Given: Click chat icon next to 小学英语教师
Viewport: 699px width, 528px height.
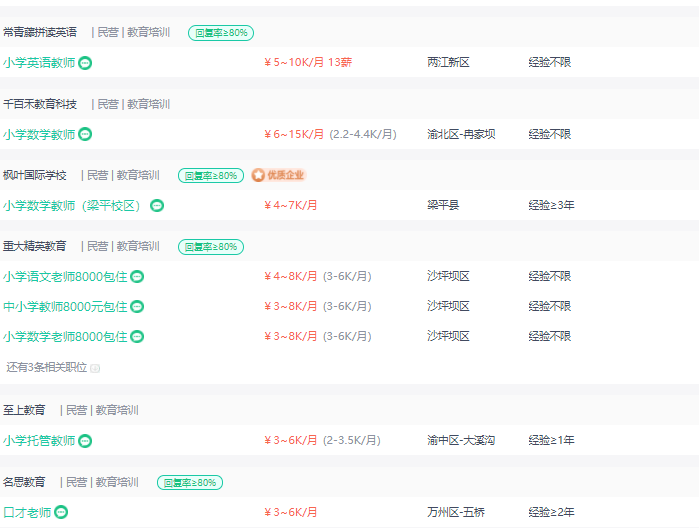Looking at the screenshot, I should click(85, 63).
